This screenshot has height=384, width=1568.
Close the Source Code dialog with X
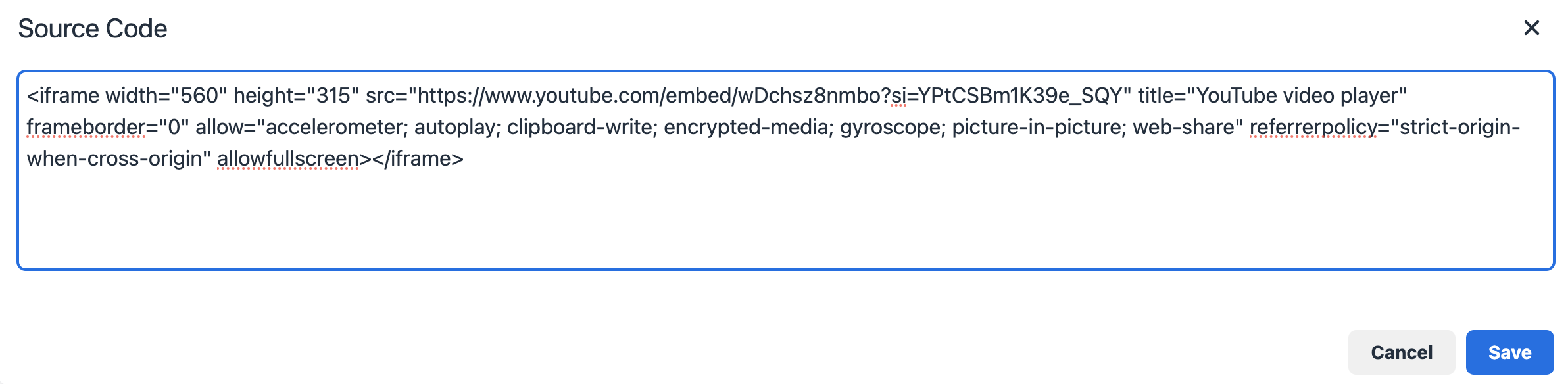pyautogui.click(x=1532, y=28)
